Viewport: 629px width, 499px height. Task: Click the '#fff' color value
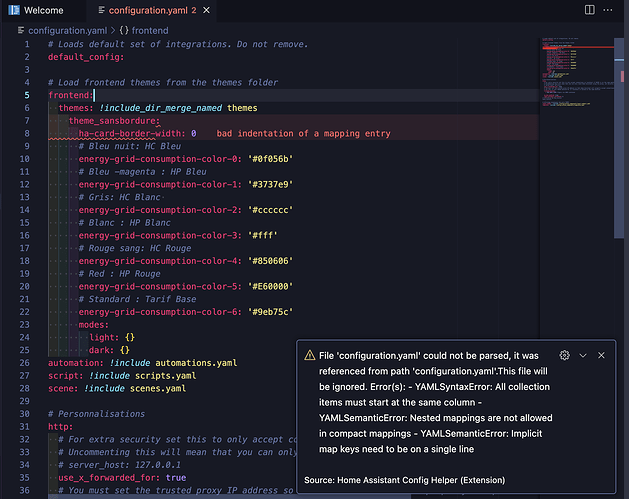coord(263,235)
